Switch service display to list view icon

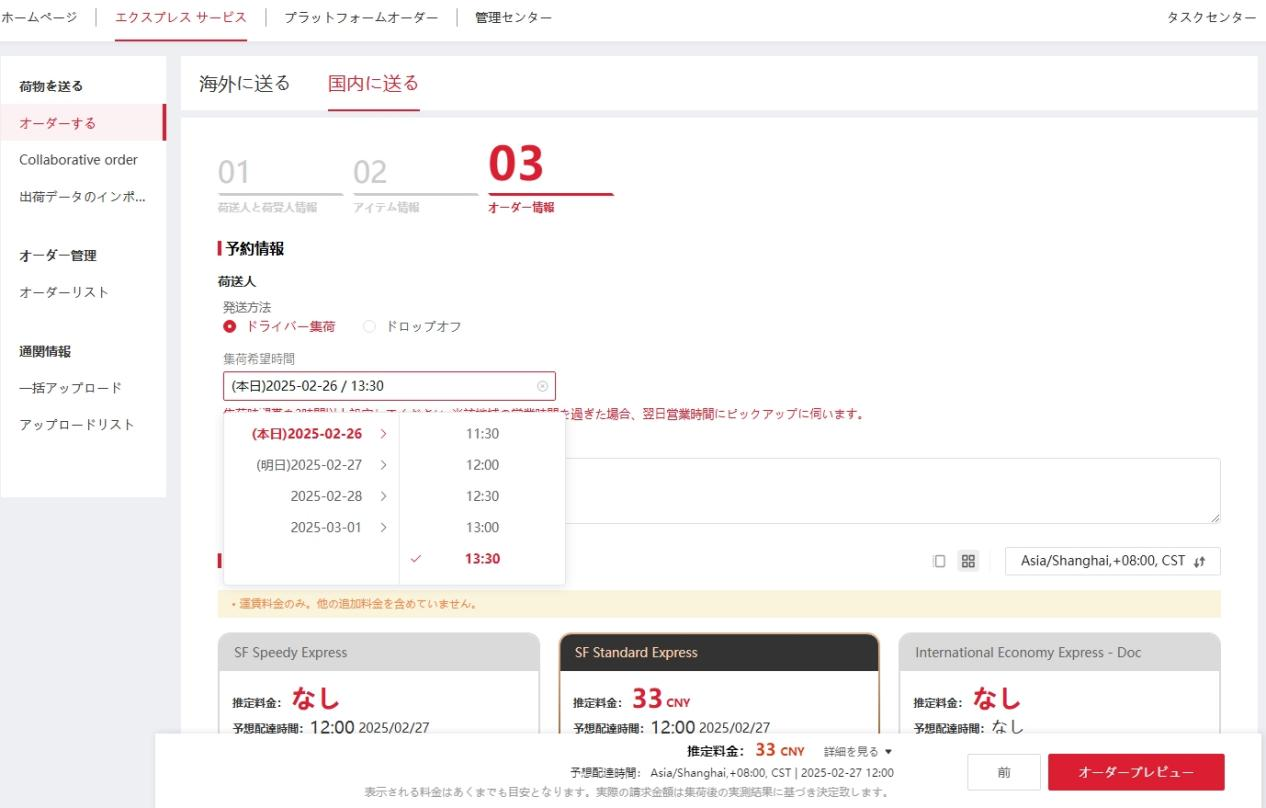pyautogui.click(x=938, y=561)
